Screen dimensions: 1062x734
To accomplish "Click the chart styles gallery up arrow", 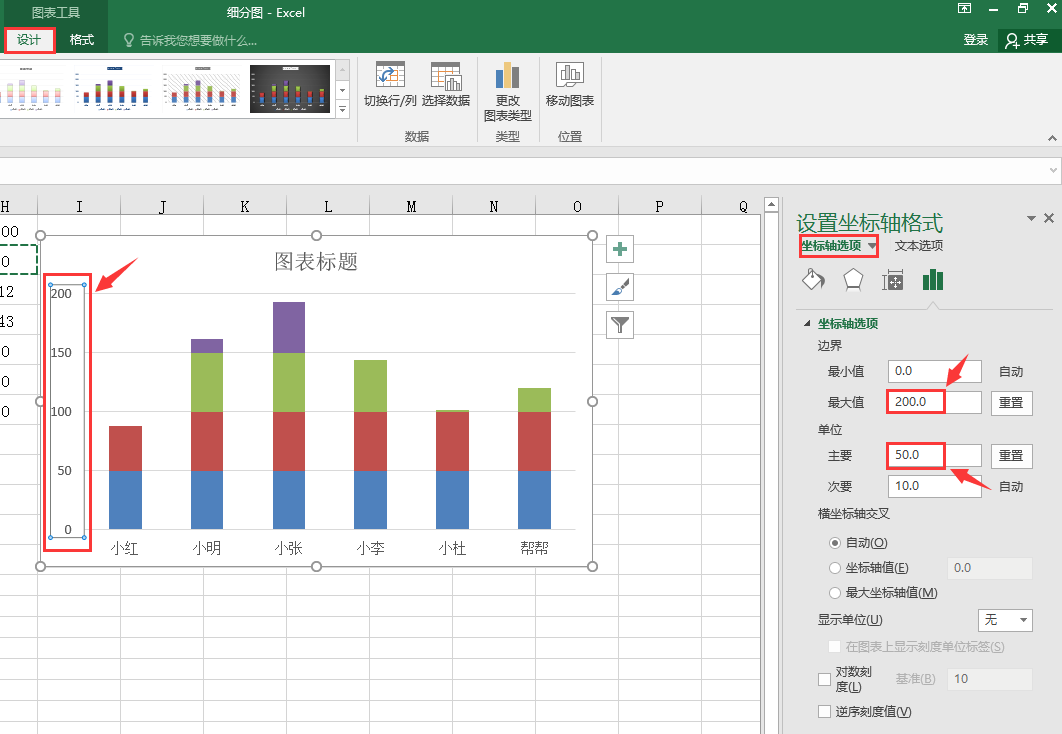I will click(343, 70).
